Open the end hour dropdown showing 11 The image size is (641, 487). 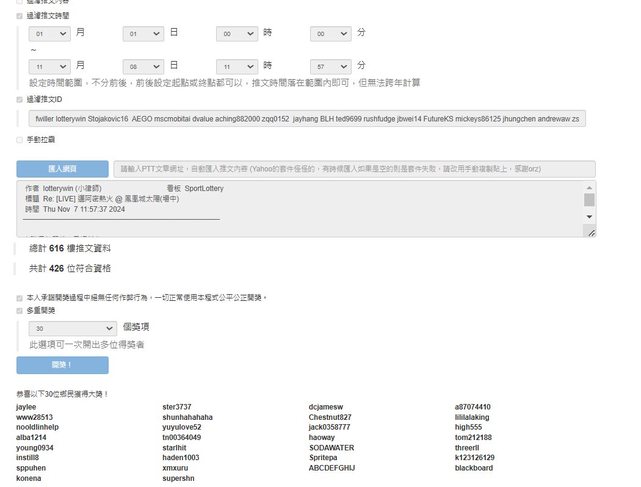(x=236, y=66)
